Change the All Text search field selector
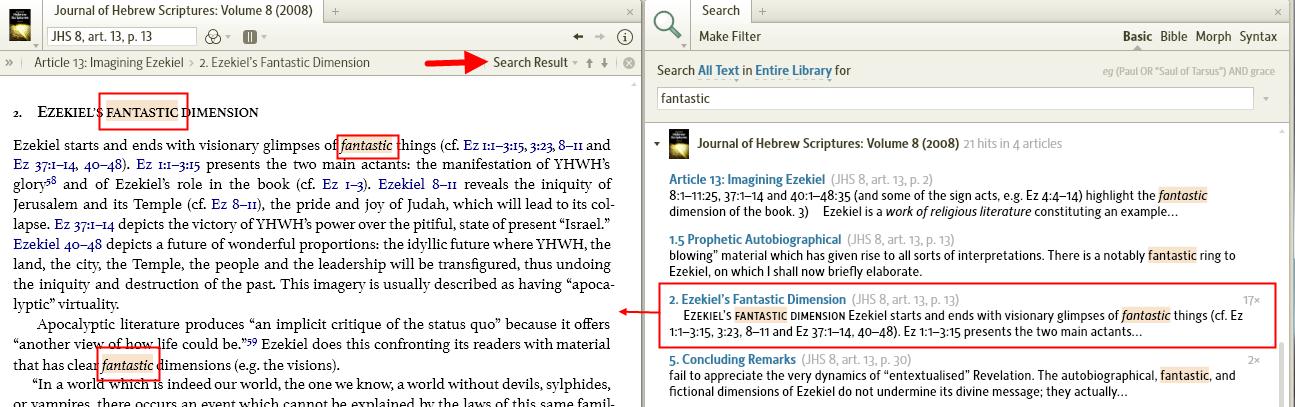The width and height of the screenshot is (1295, 407). [718, 70]
